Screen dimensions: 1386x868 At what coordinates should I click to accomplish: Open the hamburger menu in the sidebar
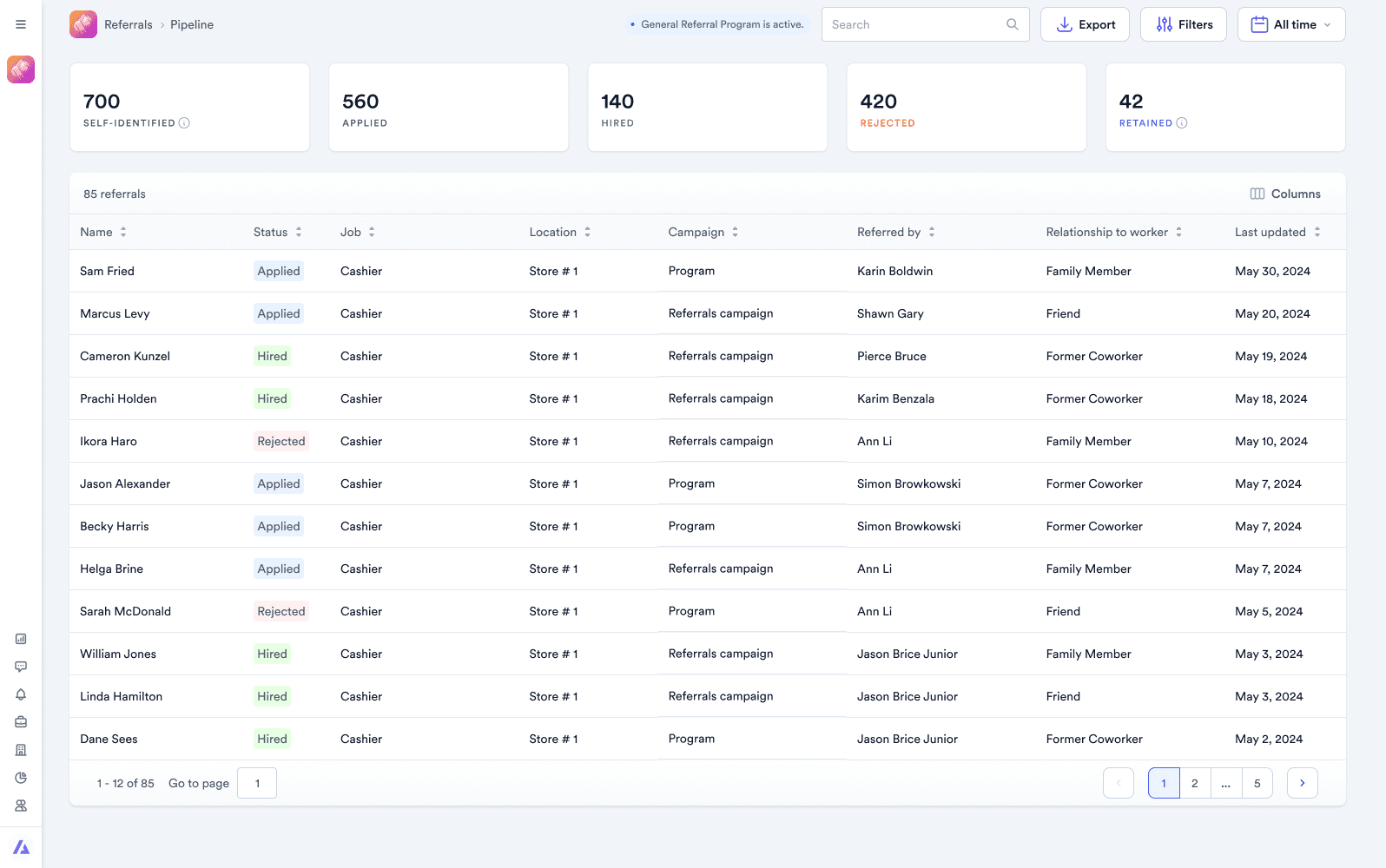click(21, 24)
